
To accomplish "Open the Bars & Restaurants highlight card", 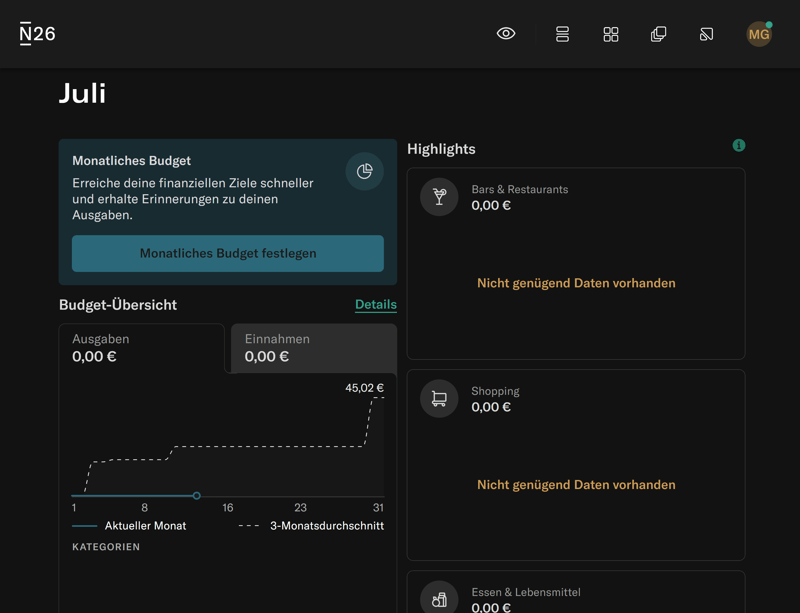I will (x=576, y=264).
